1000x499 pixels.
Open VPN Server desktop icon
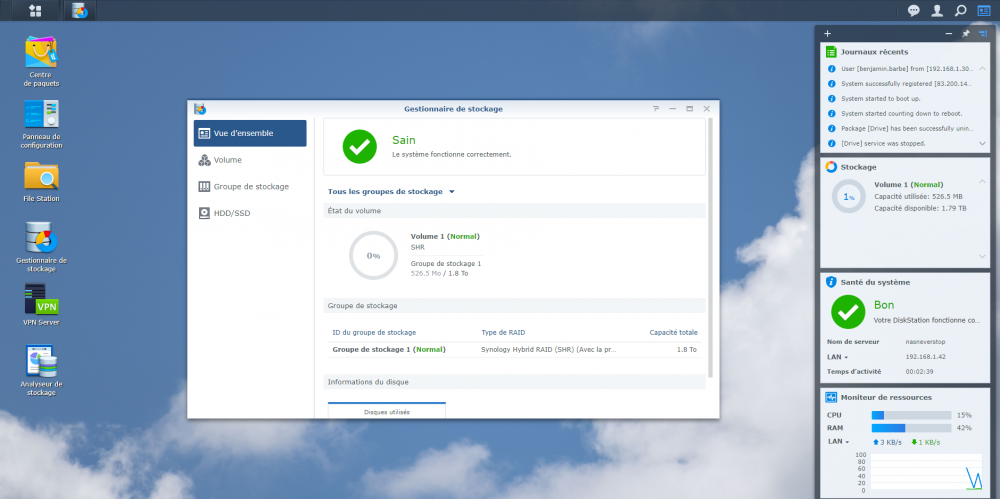(x=41, y=300)
